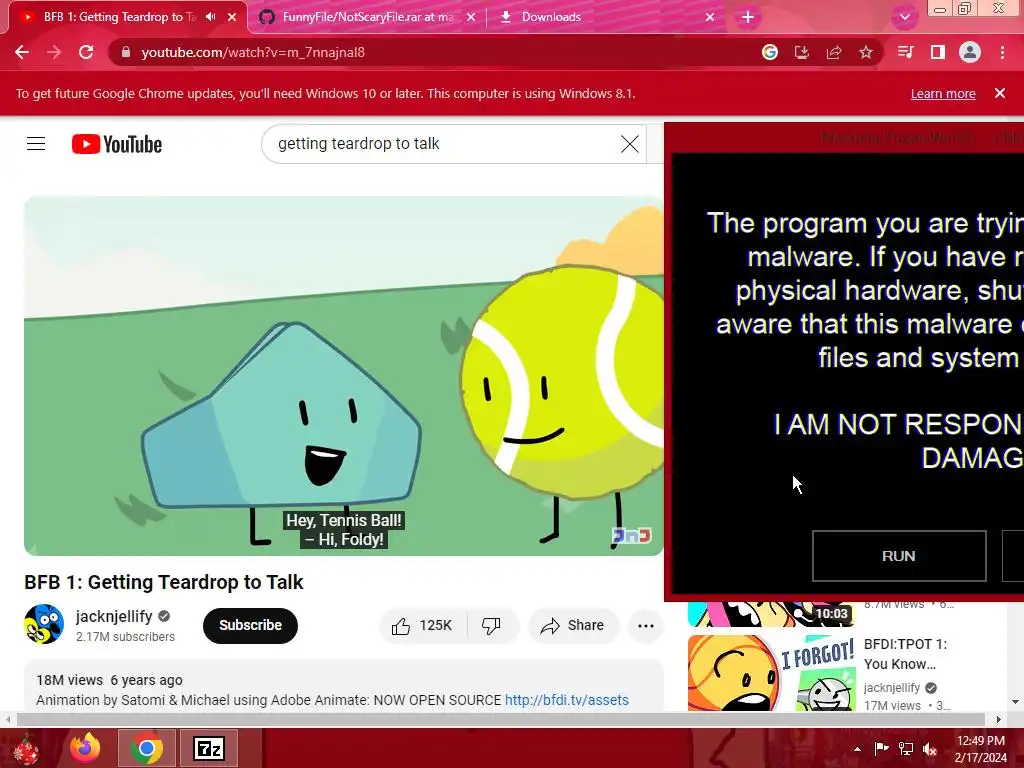The width and height of the screenshot is (1024, 768).
Task: Open the BFDI:TPOT 1 recommended video thumbnail
Action: 772,673
